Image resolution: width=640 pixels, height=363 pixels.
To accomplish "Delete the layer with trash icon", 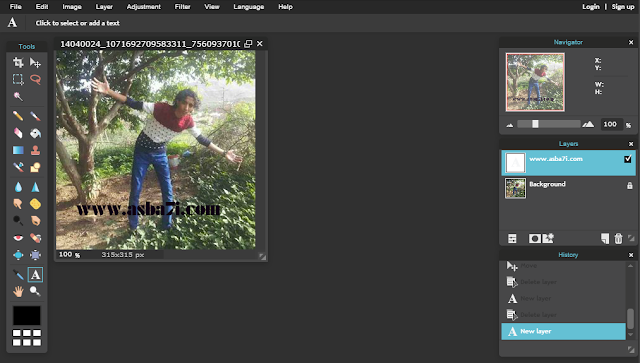I will pyautogui.click(x=618, y=238).
